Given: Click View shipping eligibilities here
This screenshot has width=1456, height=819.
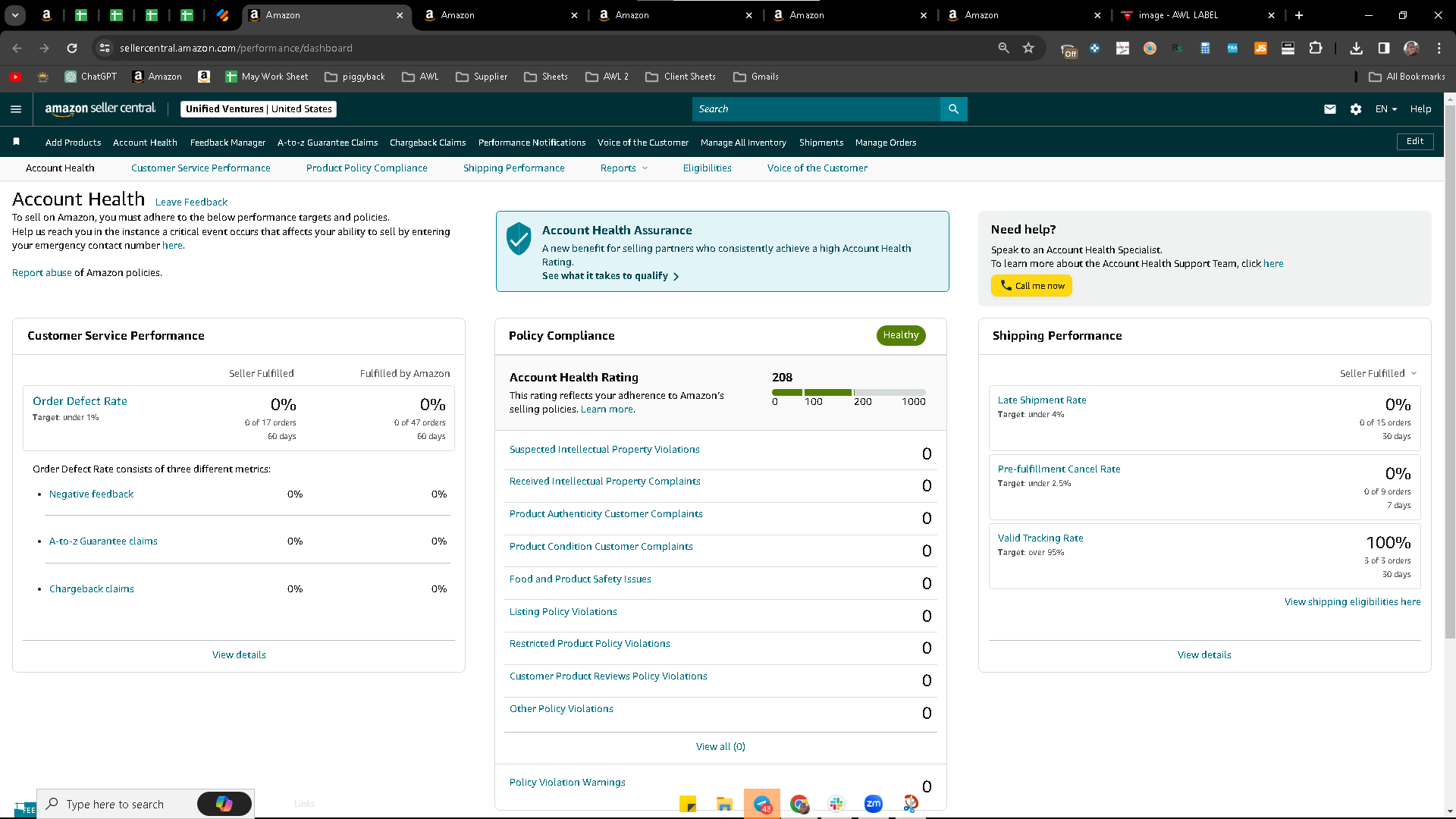Looking at the screenshot, I should click(1352, 602).
